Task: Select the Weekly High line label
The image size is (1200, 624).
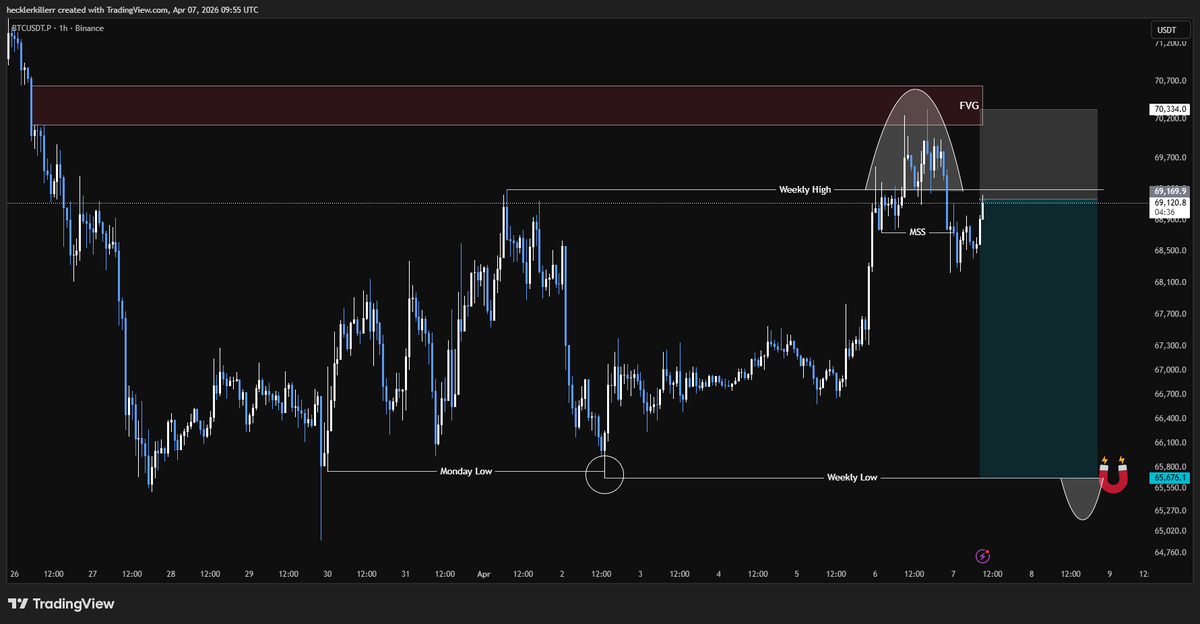Action: point(805,189)
